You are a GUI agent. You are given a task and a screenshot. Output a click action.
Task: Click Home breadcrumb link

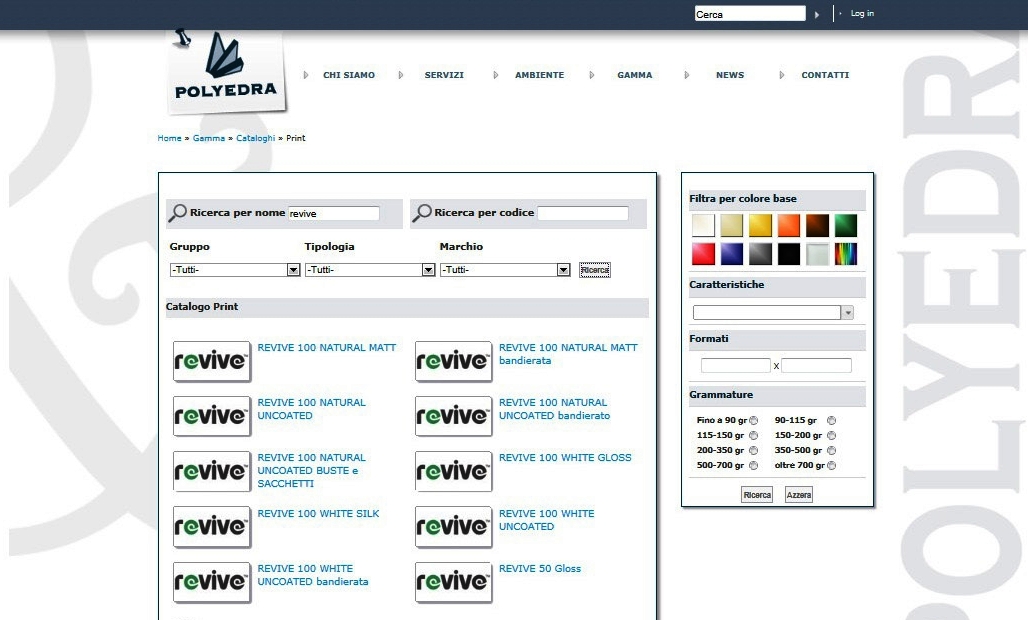click(169, 138)
